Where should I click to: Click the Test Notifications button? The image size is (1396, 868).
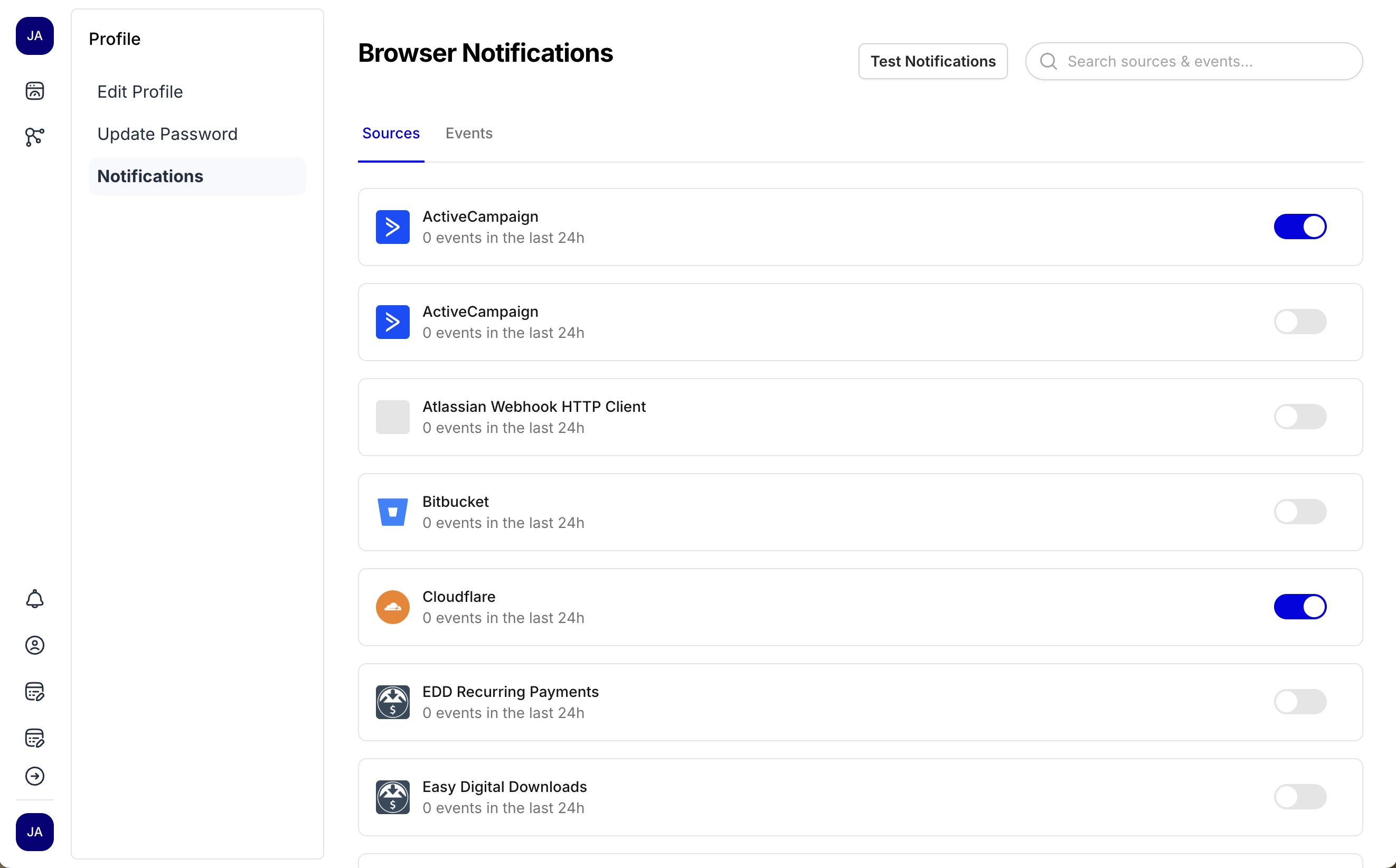tap(932, 61)
